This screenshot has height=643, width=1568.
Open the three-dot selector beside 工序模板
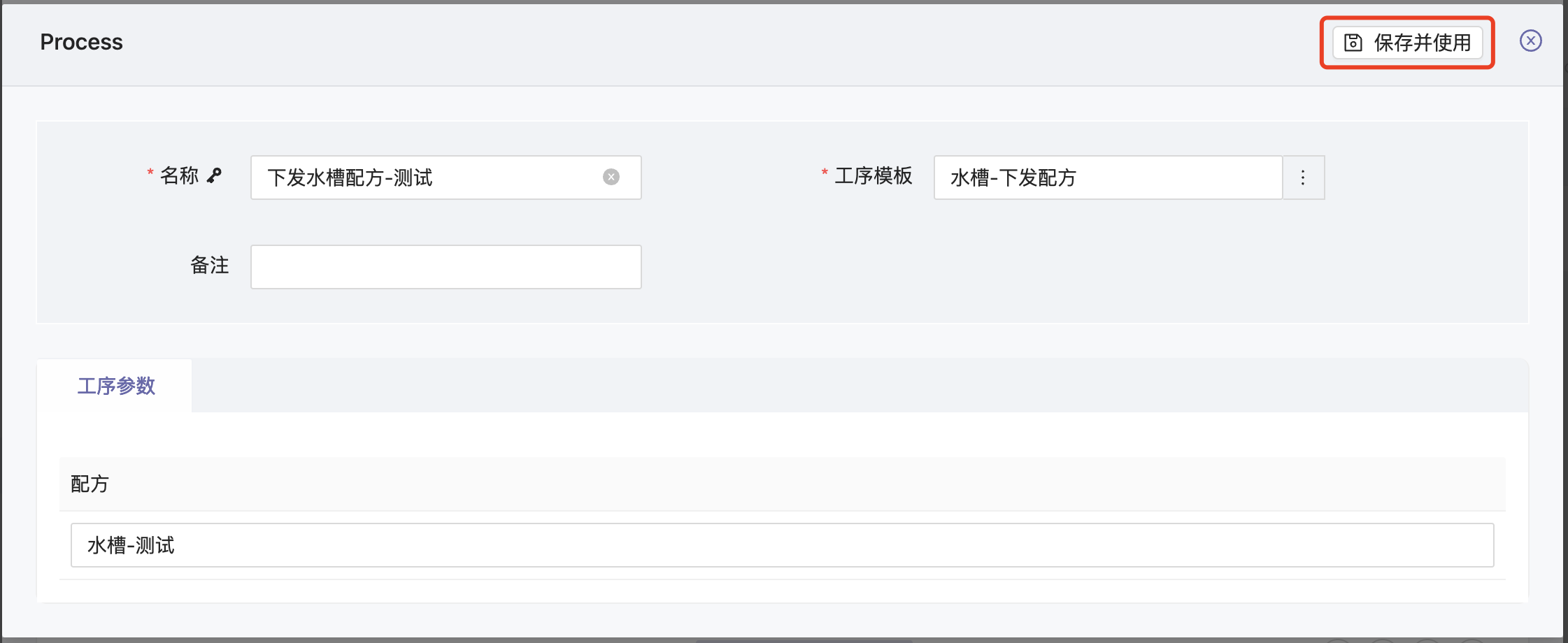[1303, 178]
